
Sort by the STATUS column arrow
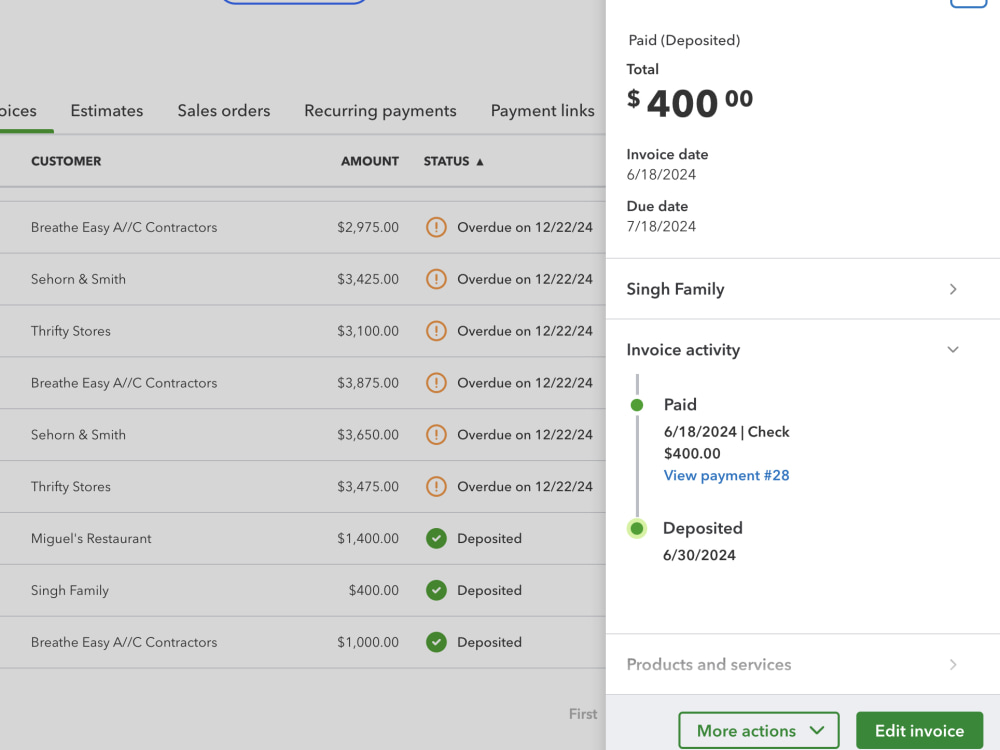coord(480,162)
